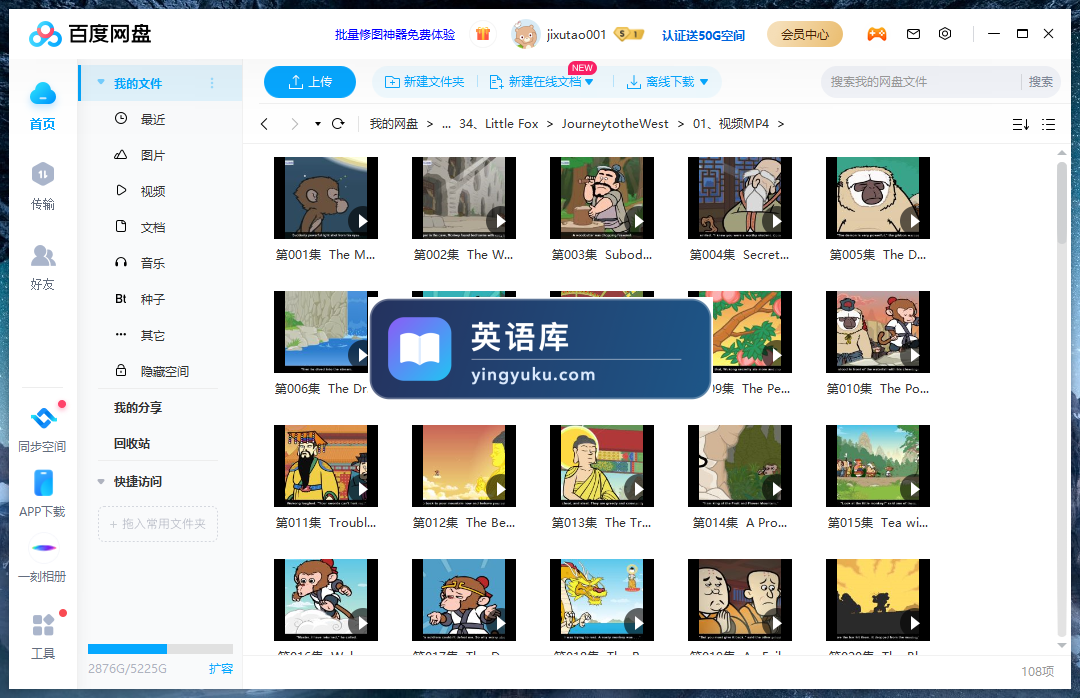Click JourneytotheWest breadcrumb
The height and width of the screenshot is (698, 1080).
coord(615,124)
